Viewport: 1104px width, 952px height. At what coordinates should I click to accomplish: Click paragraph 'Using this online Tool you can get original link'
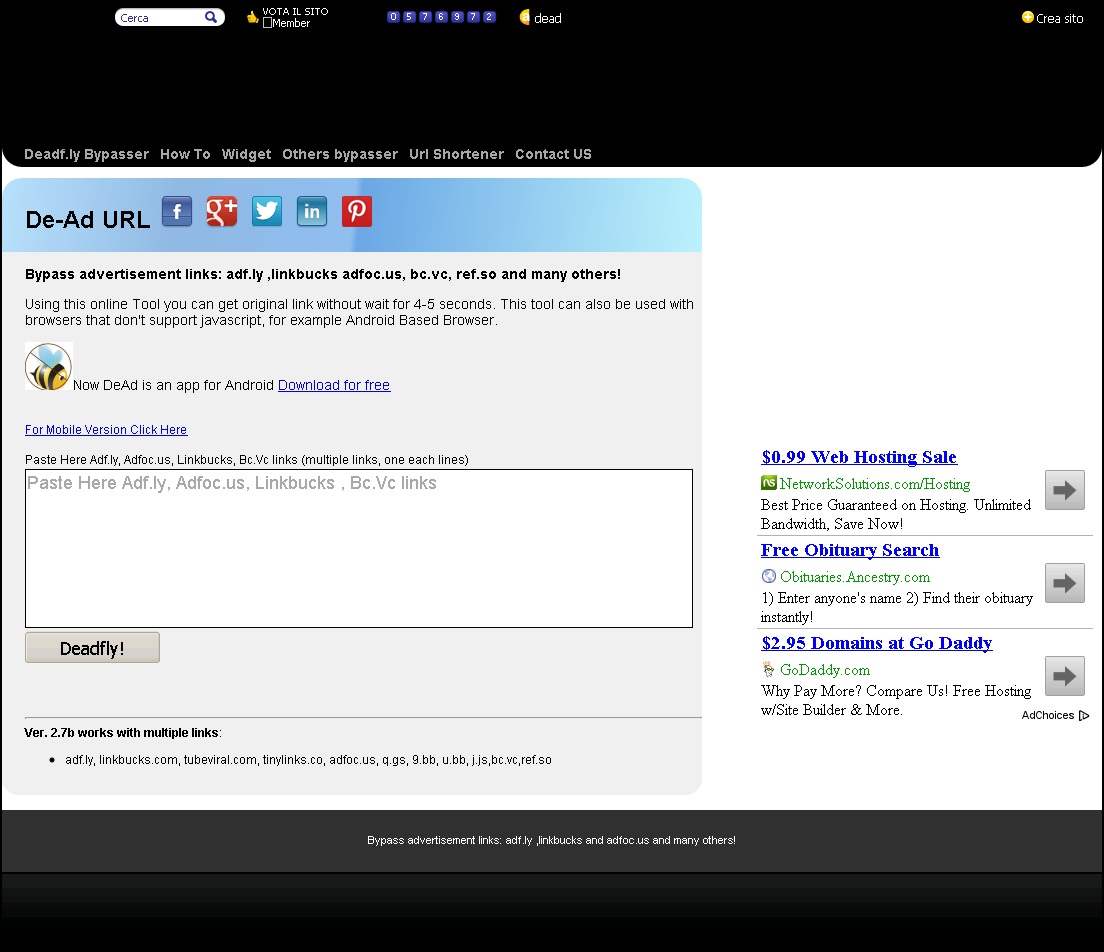(359, 312)
